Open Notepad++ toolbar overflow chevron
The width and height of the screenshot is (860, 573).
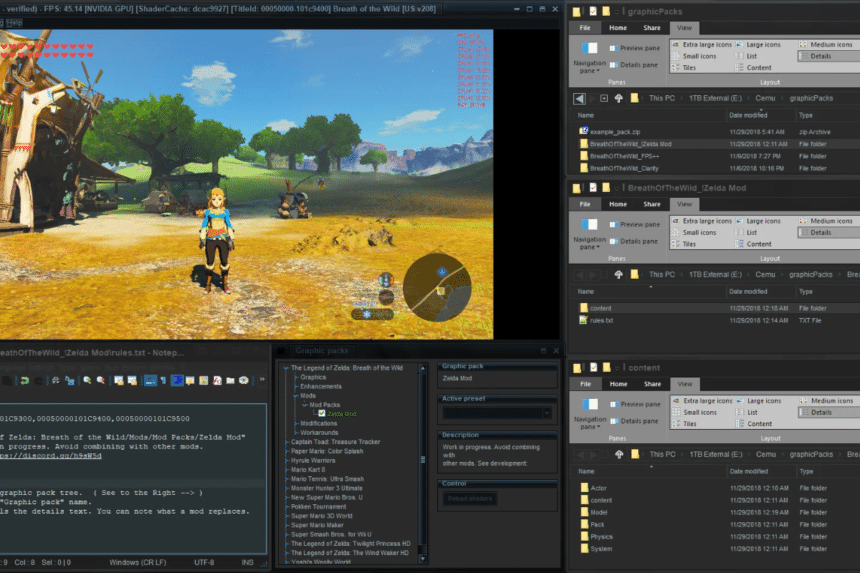click(262, 379)
